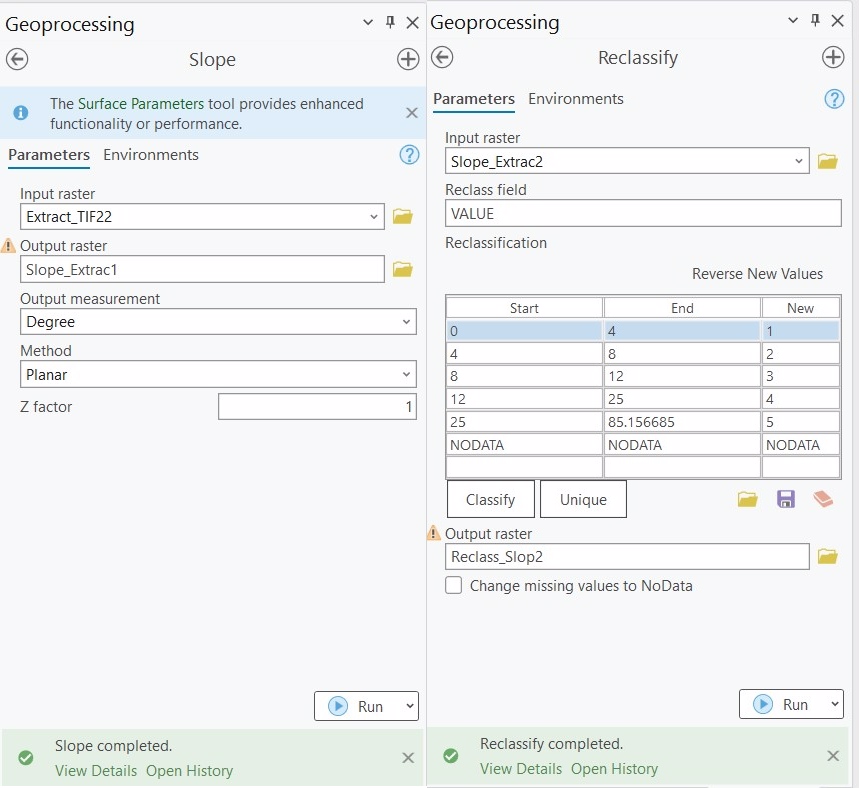
Task: Load a reclassification table from file
Action: (747, 499)
